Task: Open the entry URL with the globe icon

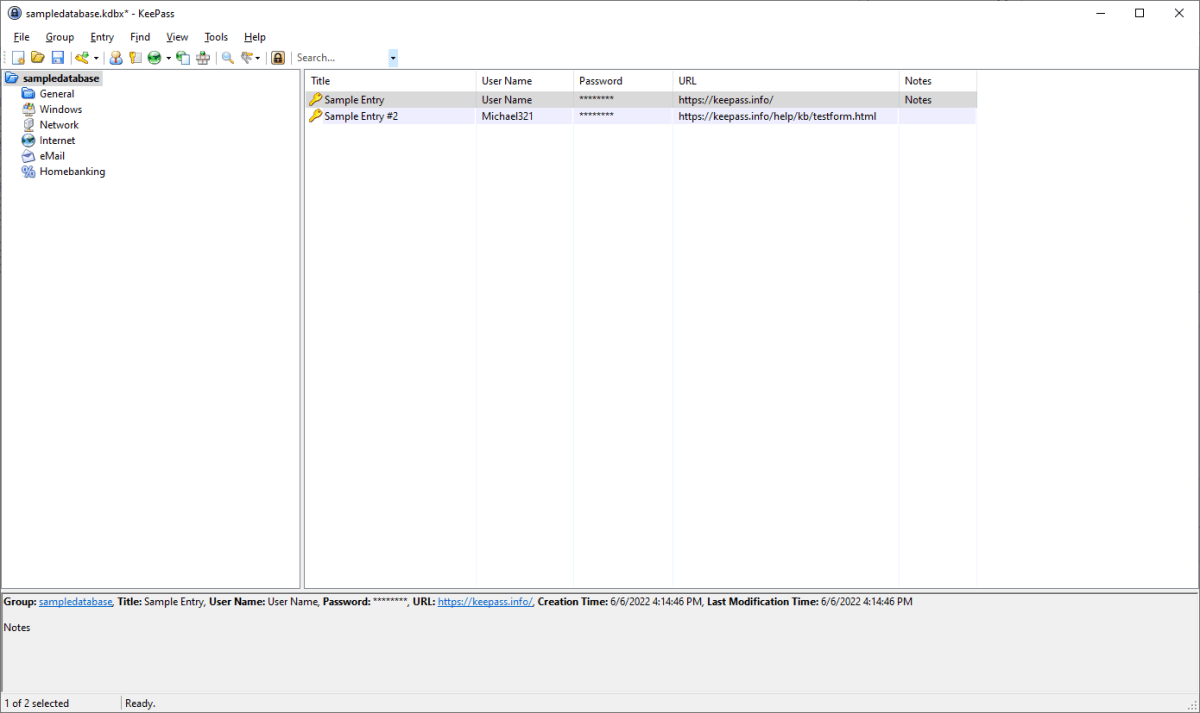Action: [x=156, y=57]
